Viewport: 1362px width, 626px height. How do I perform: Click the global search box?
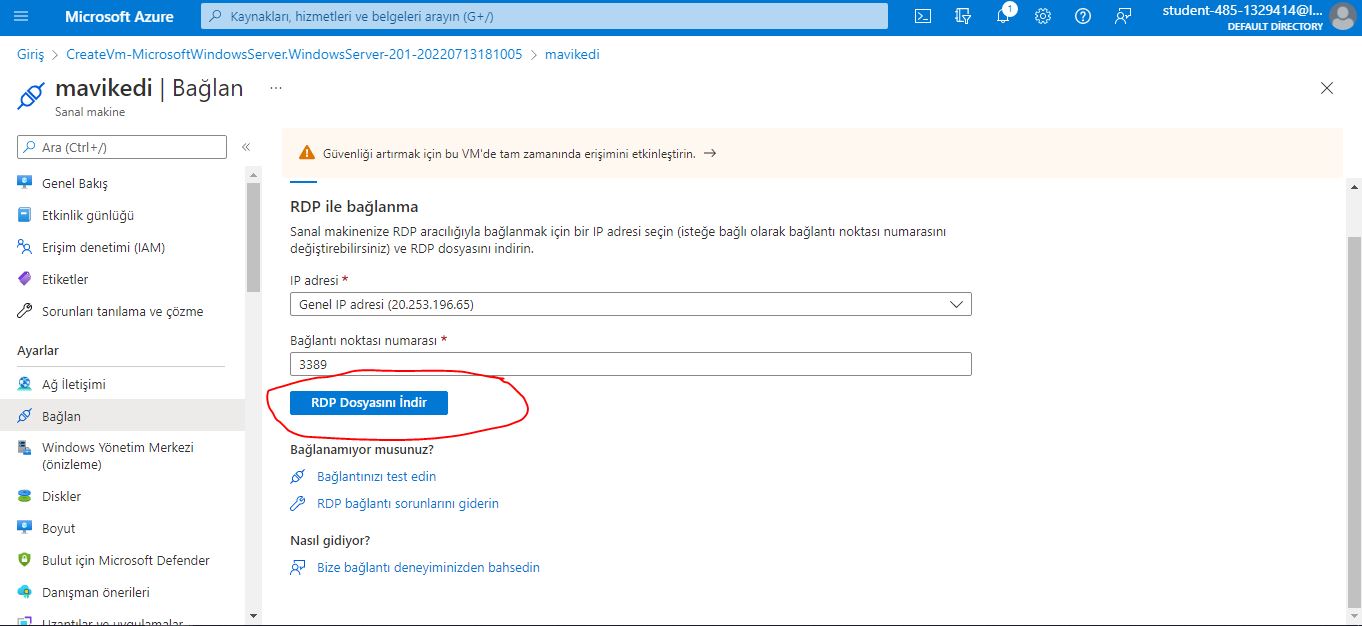coord(545,16)
